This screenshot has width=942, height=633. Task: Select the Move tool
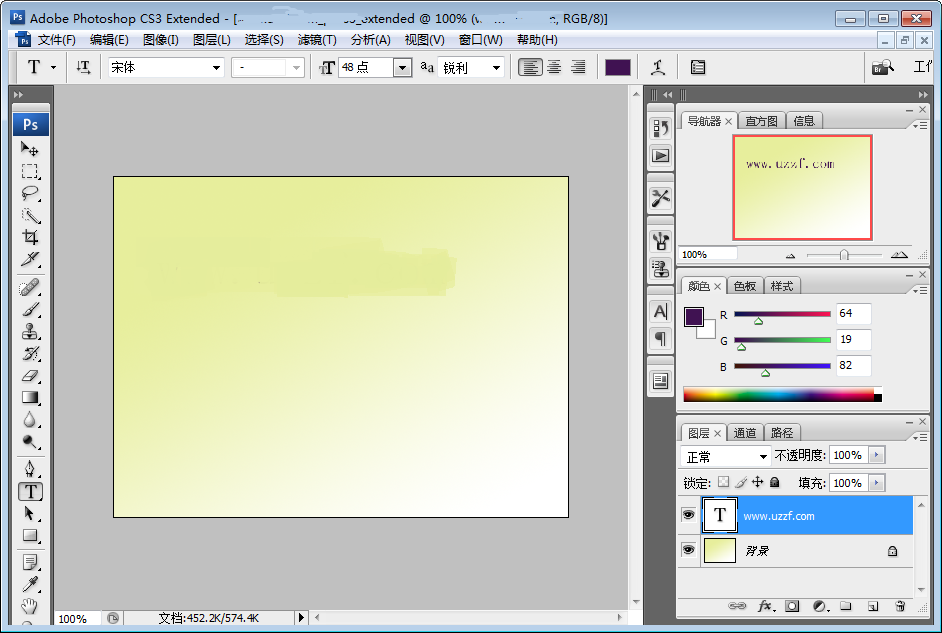30,149
